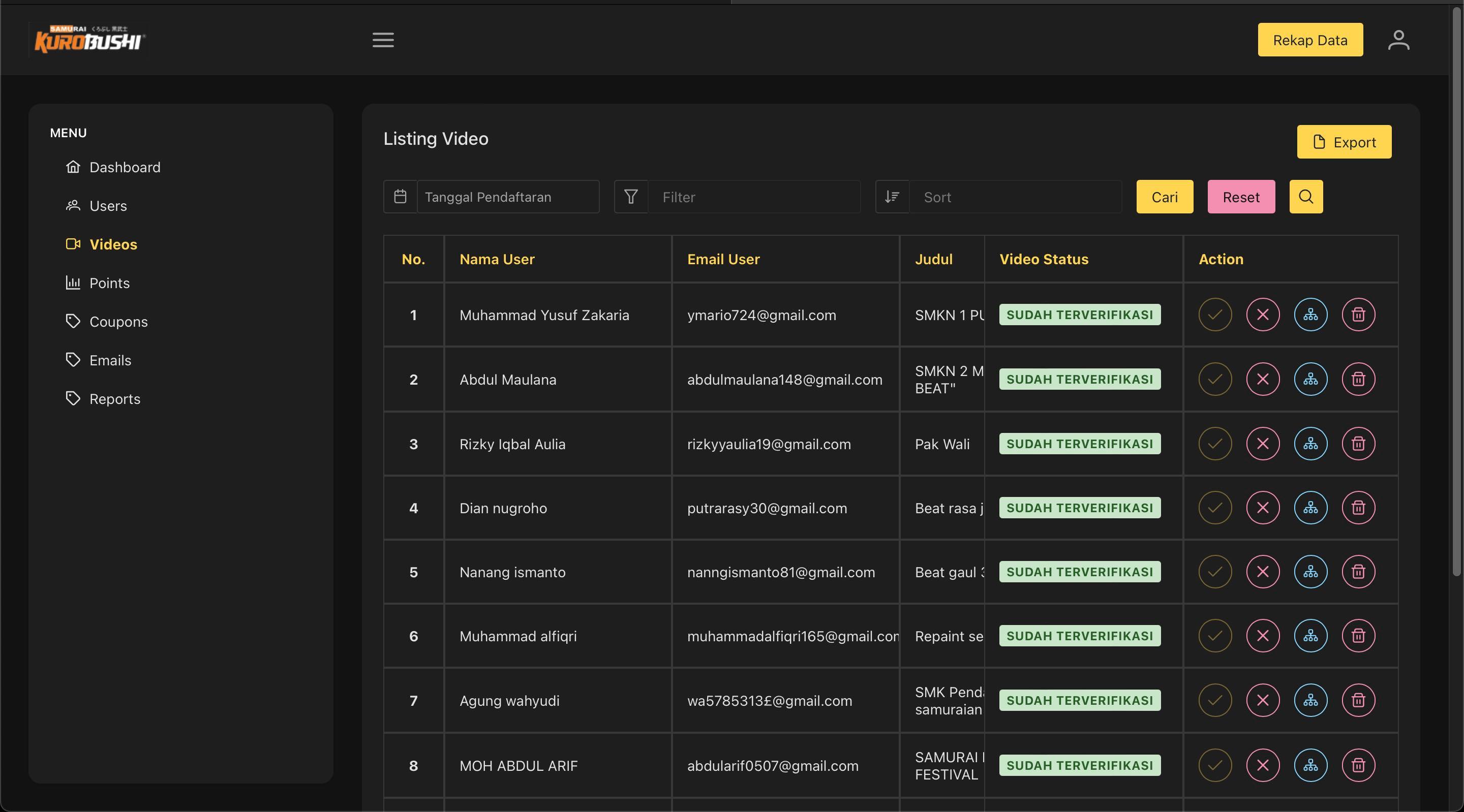
Task: Open Reports in the sidebar menu
Action: tap(103, 399)
